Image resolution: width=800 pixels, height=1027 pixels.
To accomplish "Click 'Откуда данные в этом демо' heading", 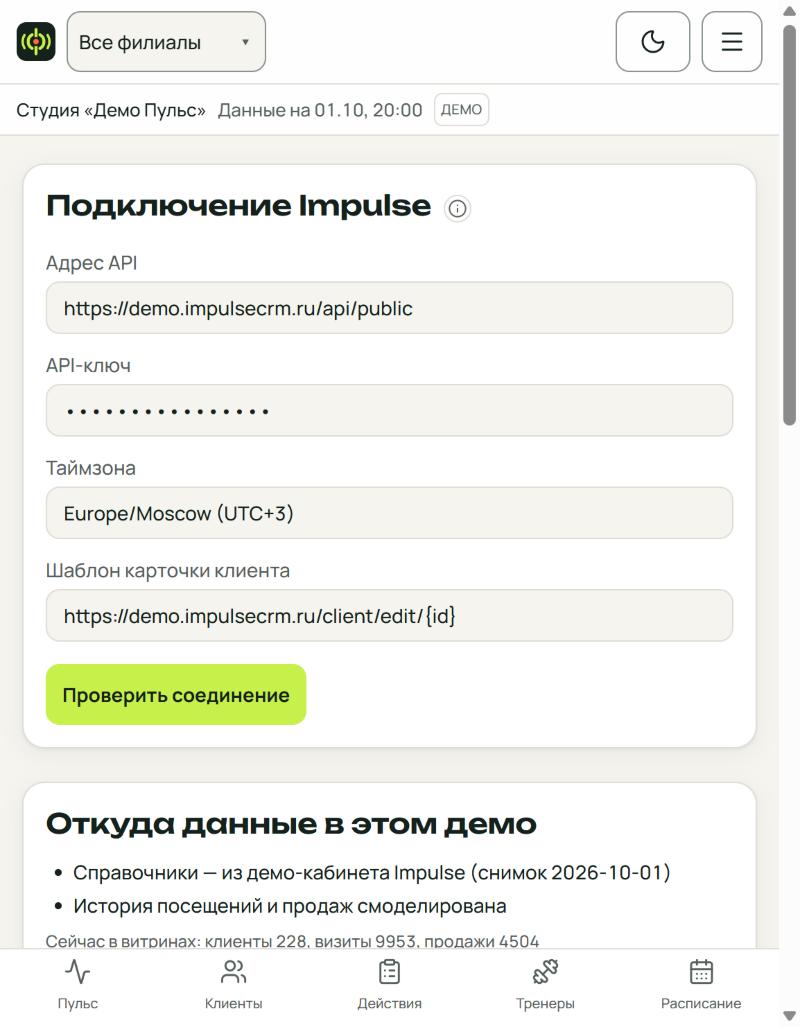I will pos(291,824).
